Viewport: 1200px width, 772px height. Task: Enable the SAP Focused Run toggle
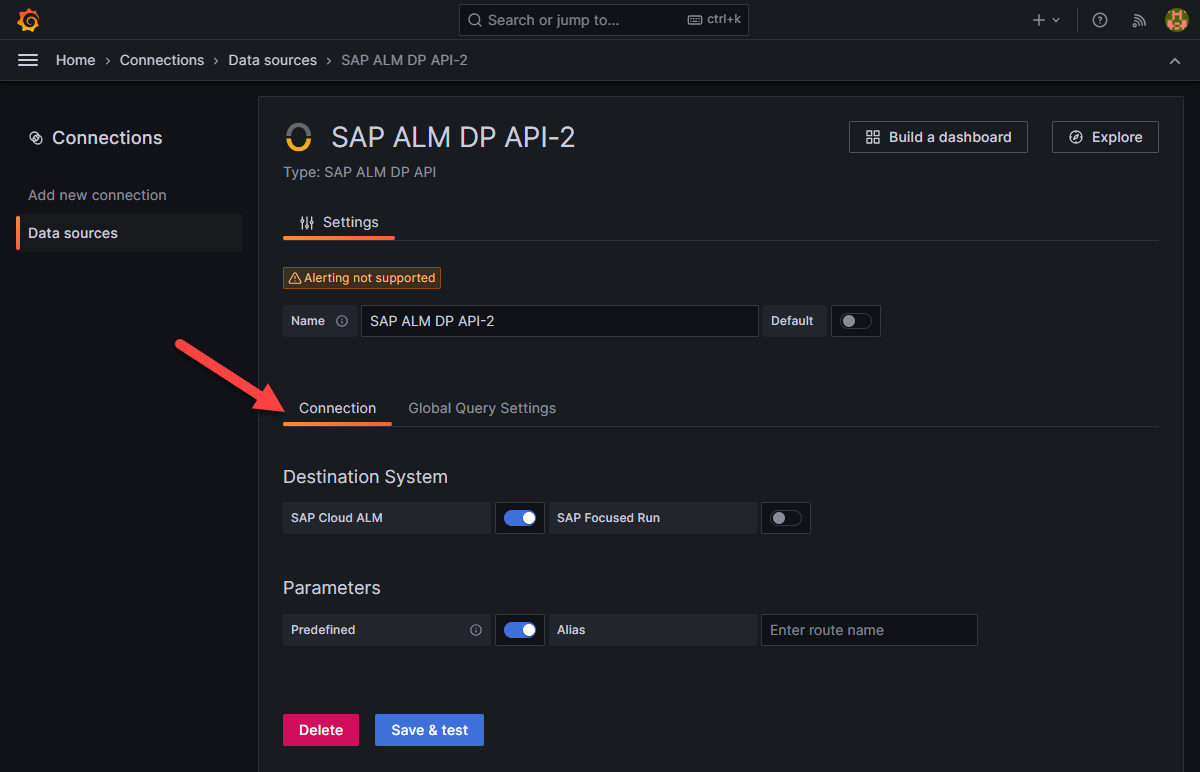(x=786, y=518)
